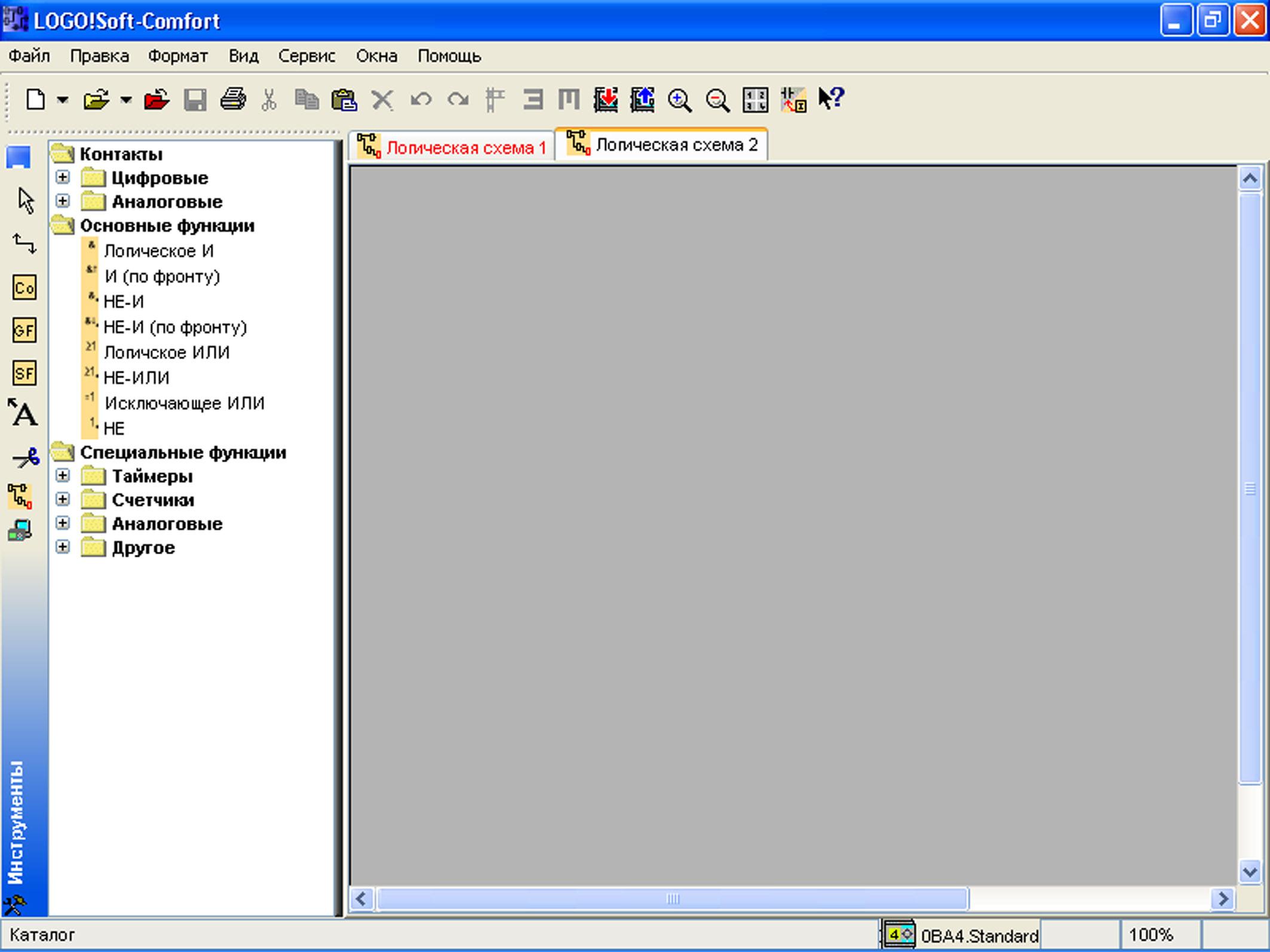Select НЕ-ИЛИ block

point(136,378)
